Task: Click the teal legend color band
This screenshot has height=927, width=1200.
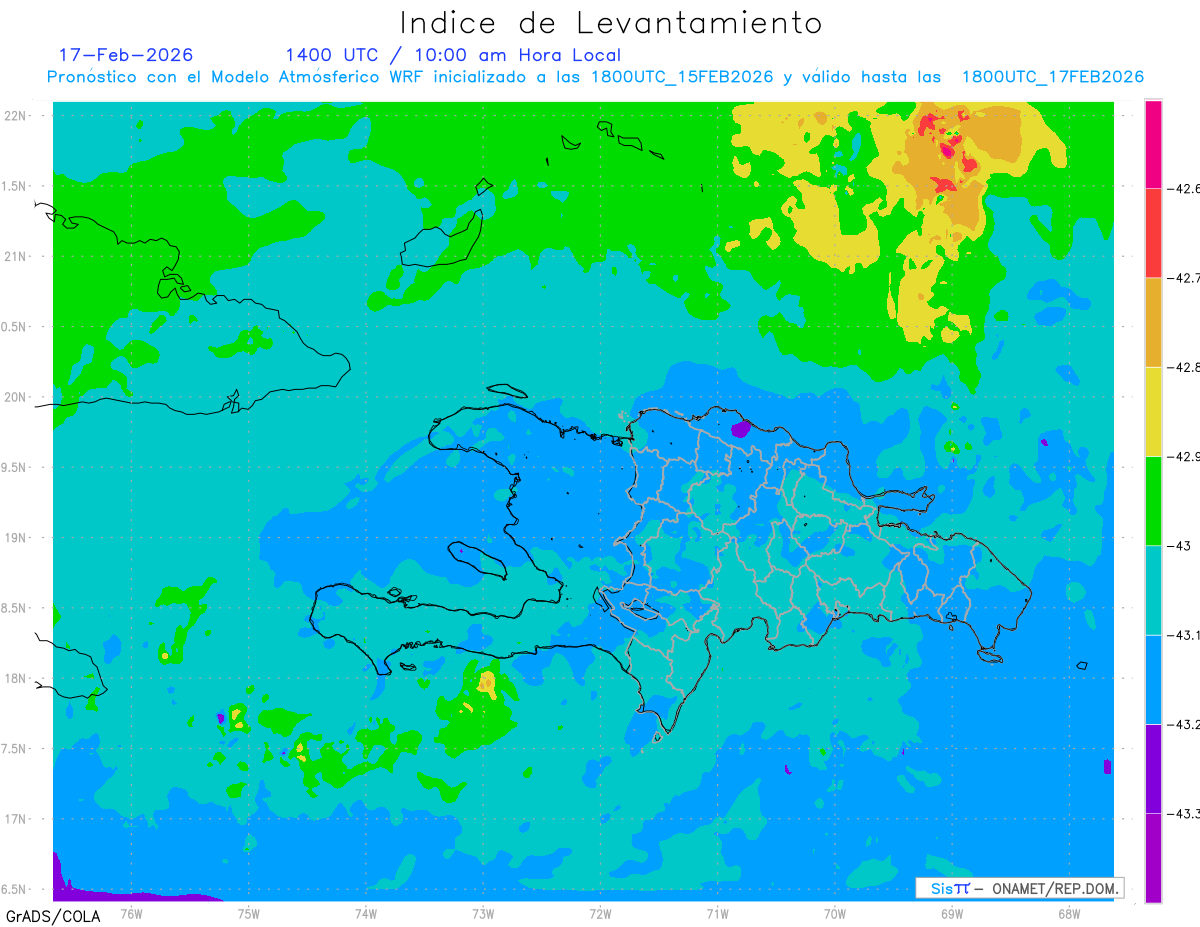Action: click(1153, 590)
